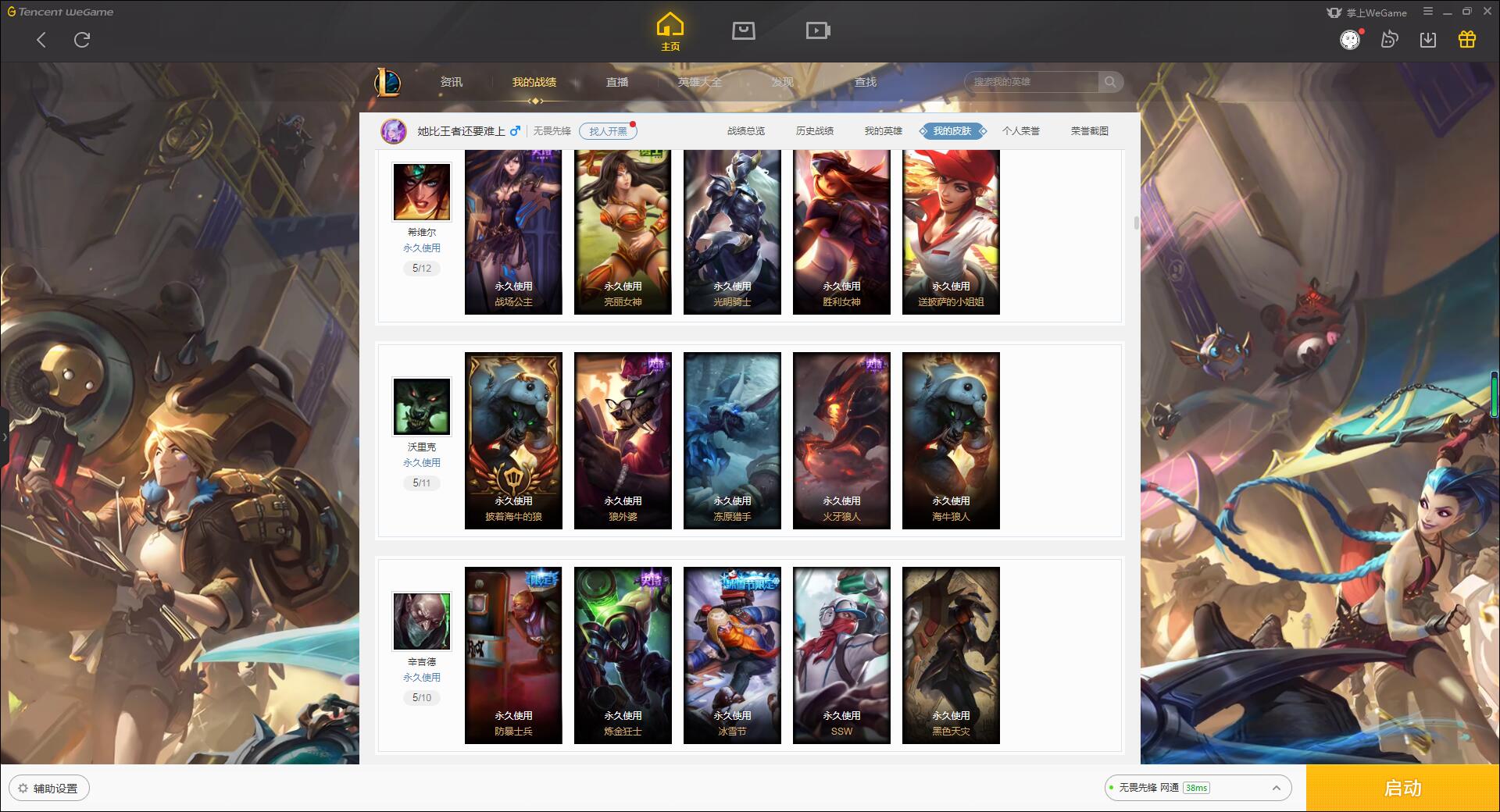Click the 辛吉德 champion portrait
Viewport: 1500px width, 812px height.
422,621
